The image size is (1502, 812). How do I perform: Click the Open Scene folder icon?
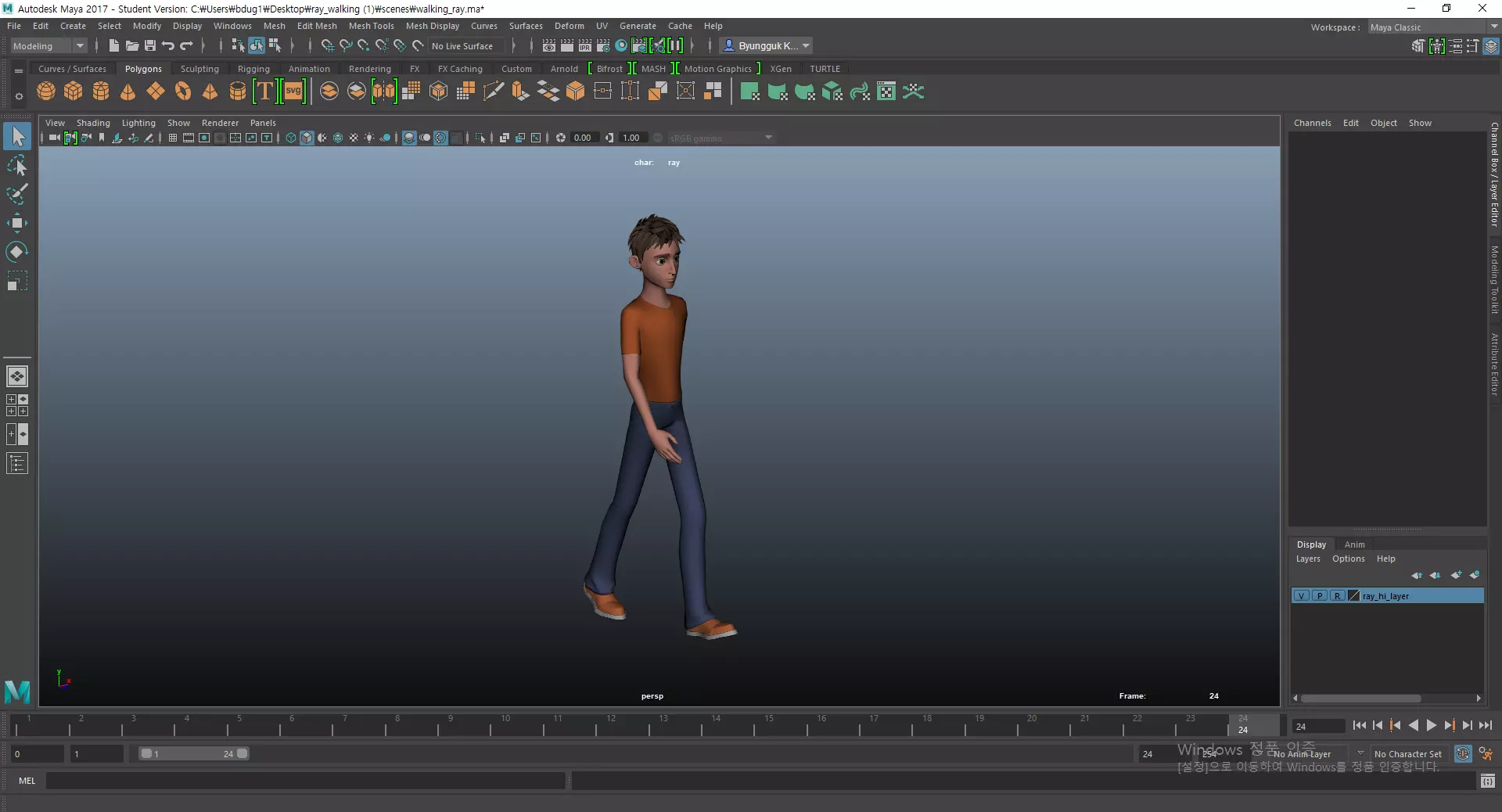click(132, 46)
